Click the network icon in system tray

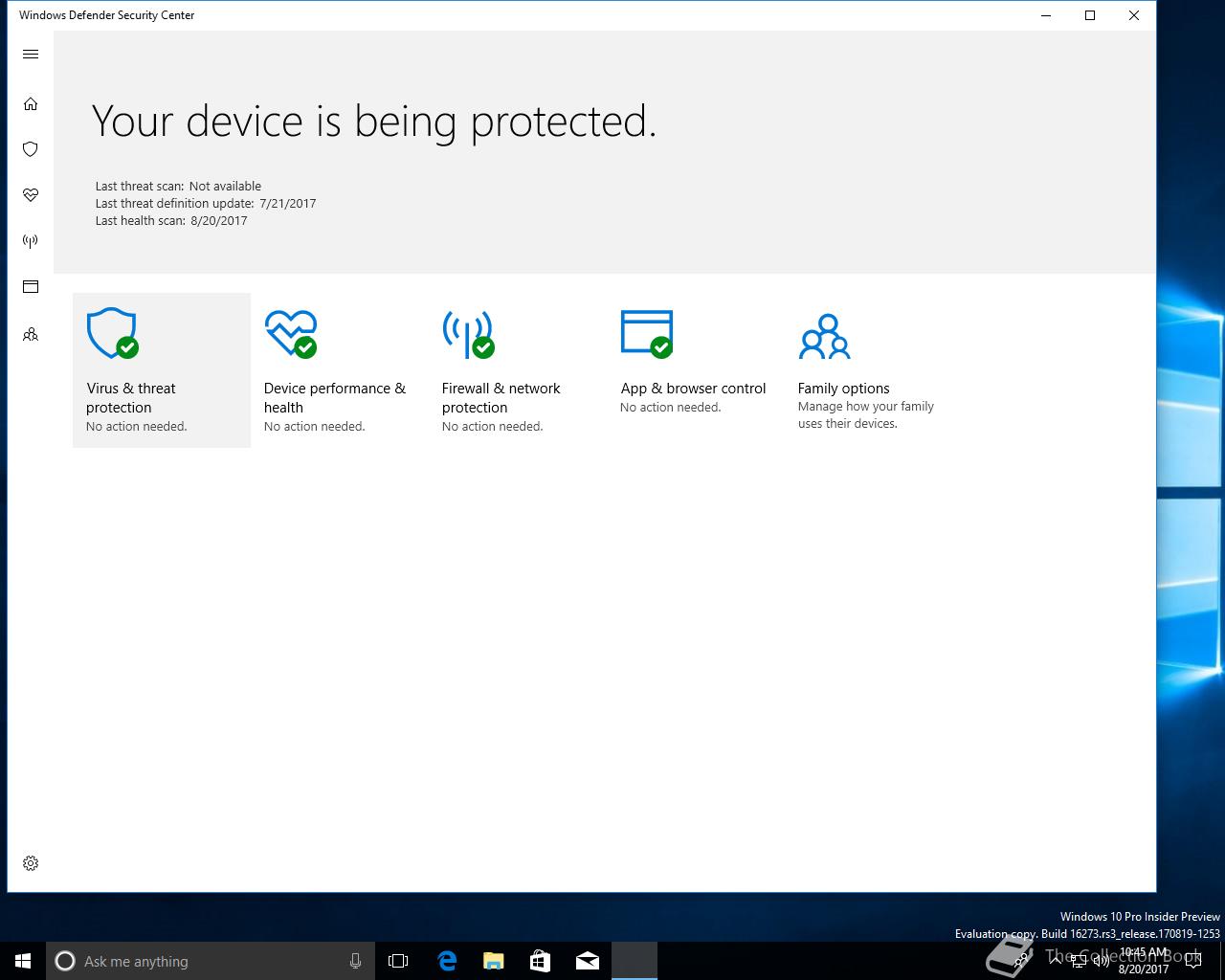click(1079, 961)
